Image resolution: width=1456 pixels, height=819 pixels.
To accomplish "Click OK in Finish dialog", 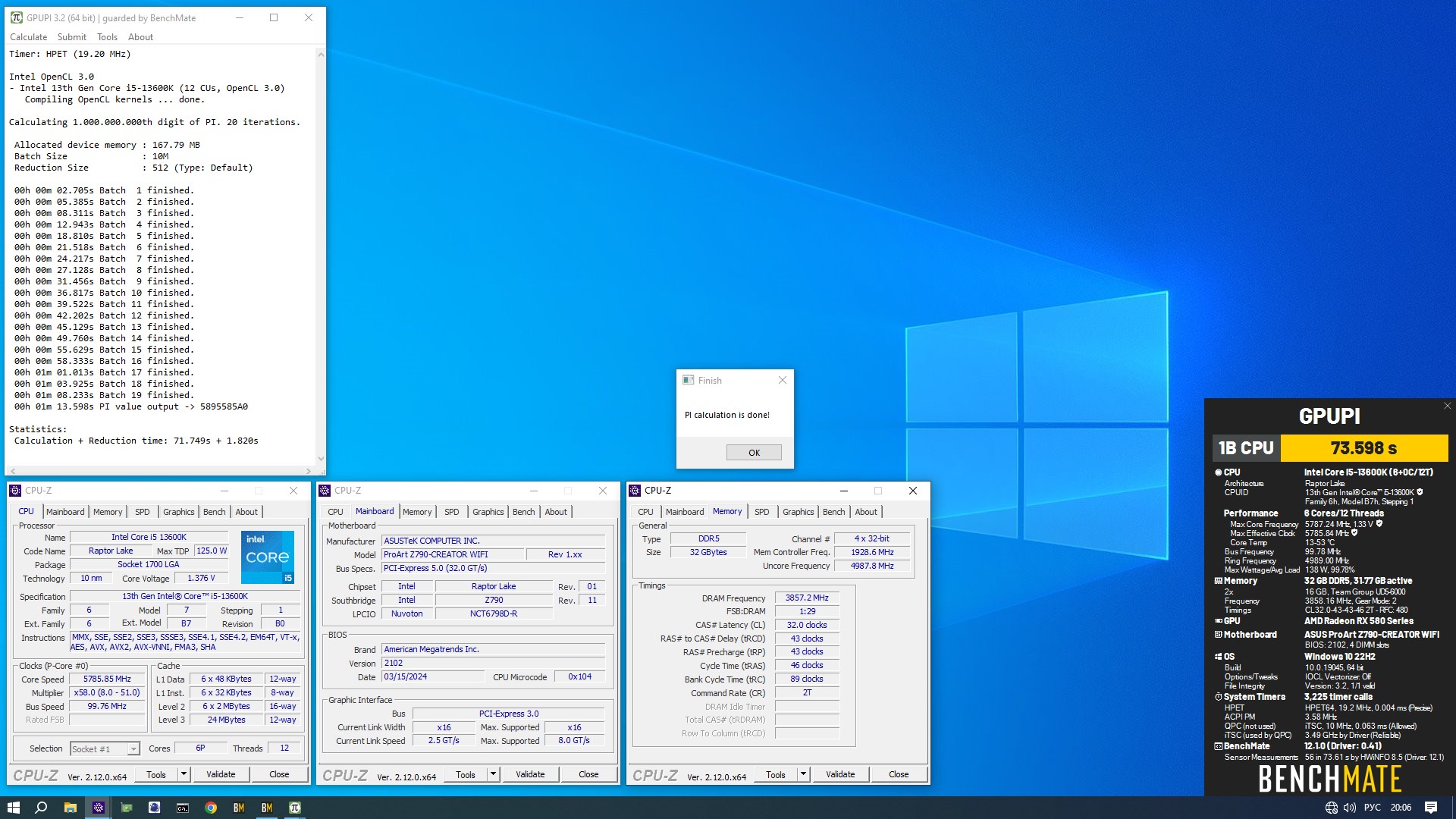I will tap(754, 453).
